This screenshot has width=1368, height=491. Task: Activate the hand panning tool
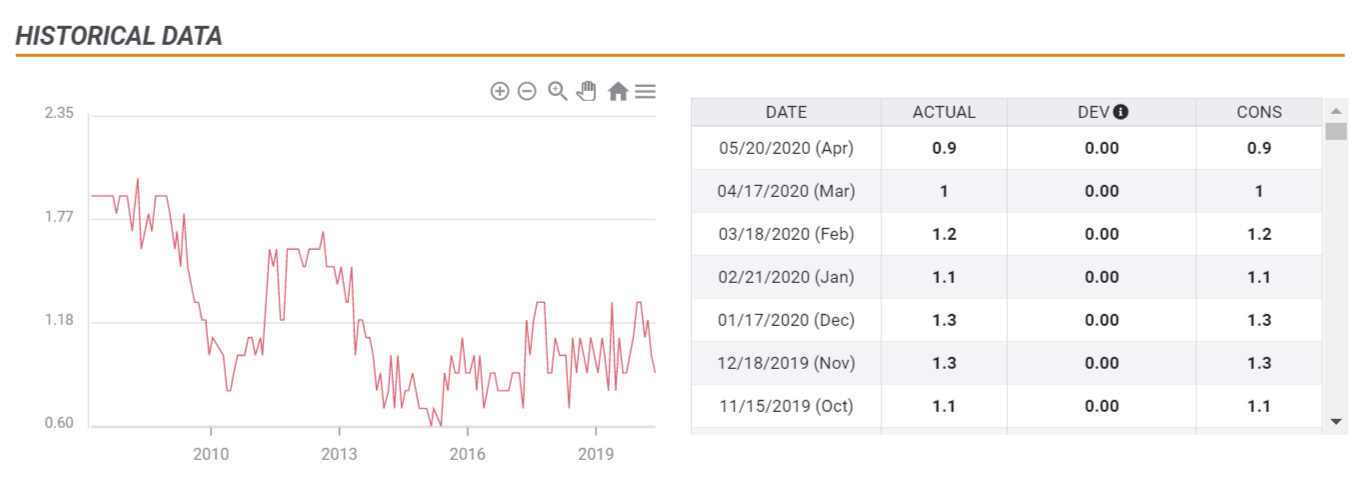pyautogui.click(x=587, y=92)
